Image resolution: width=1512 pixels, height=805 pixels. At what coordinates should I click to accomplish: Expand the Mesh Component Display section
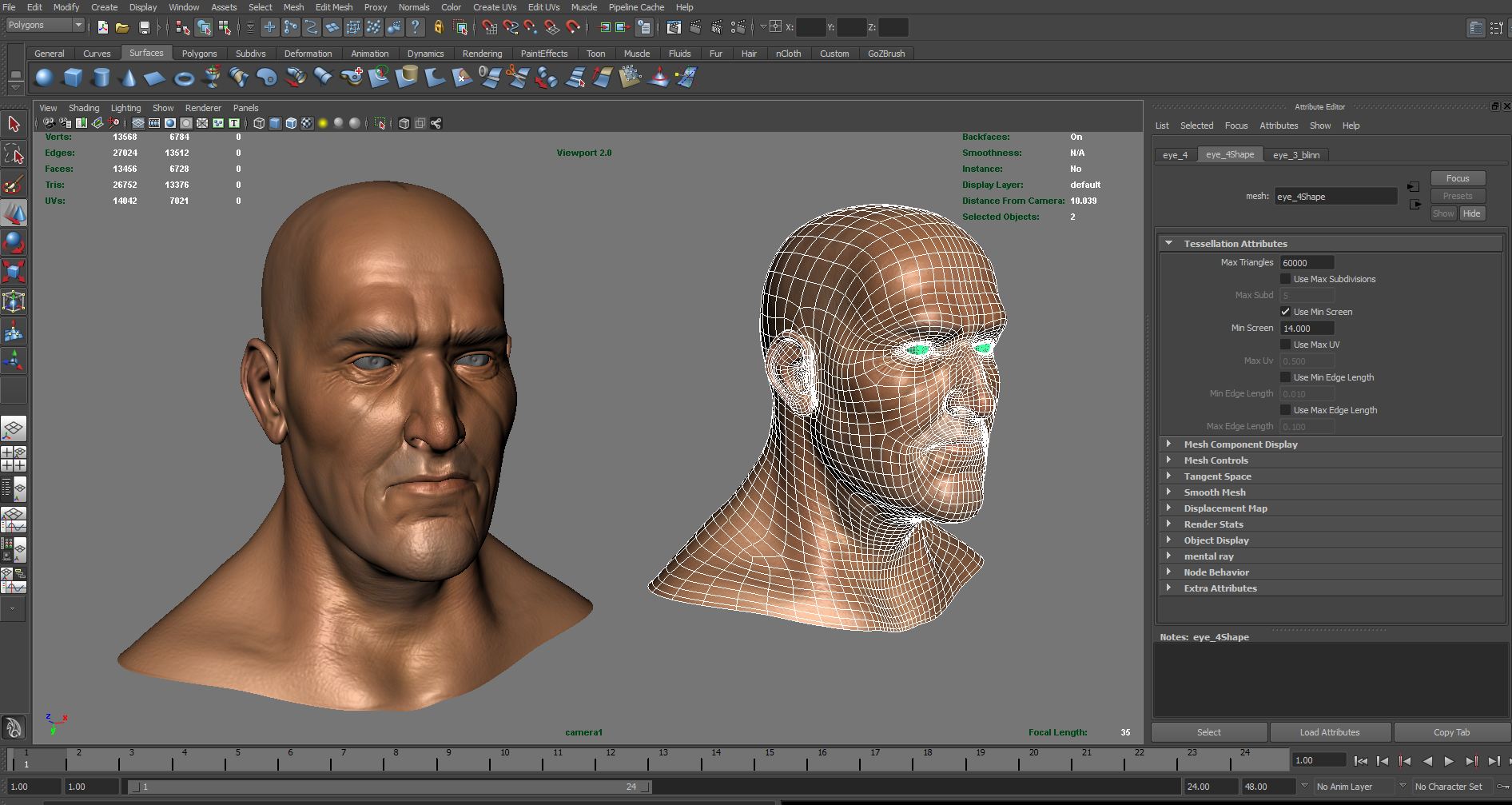(x=1169, y=444)
